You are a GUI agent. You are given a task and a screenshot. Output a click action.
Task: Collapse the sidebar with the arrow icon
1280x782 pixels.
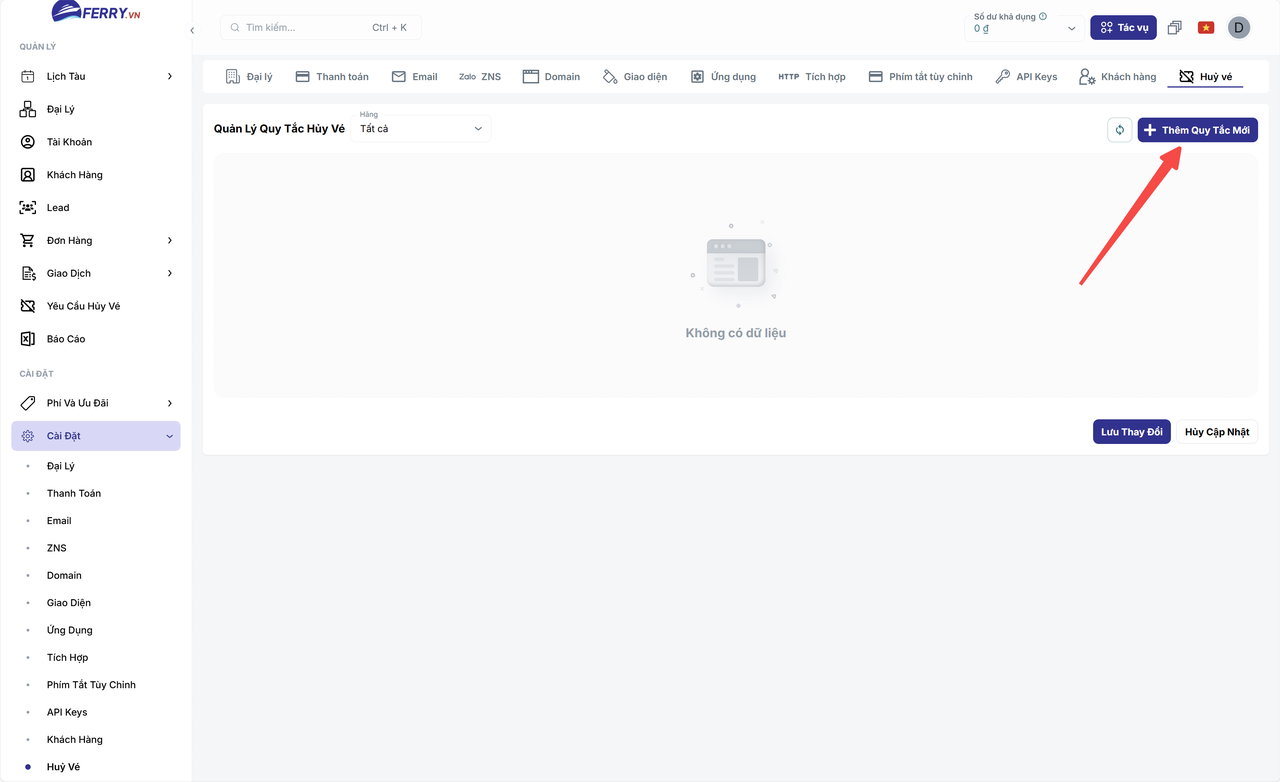point(192,30)
